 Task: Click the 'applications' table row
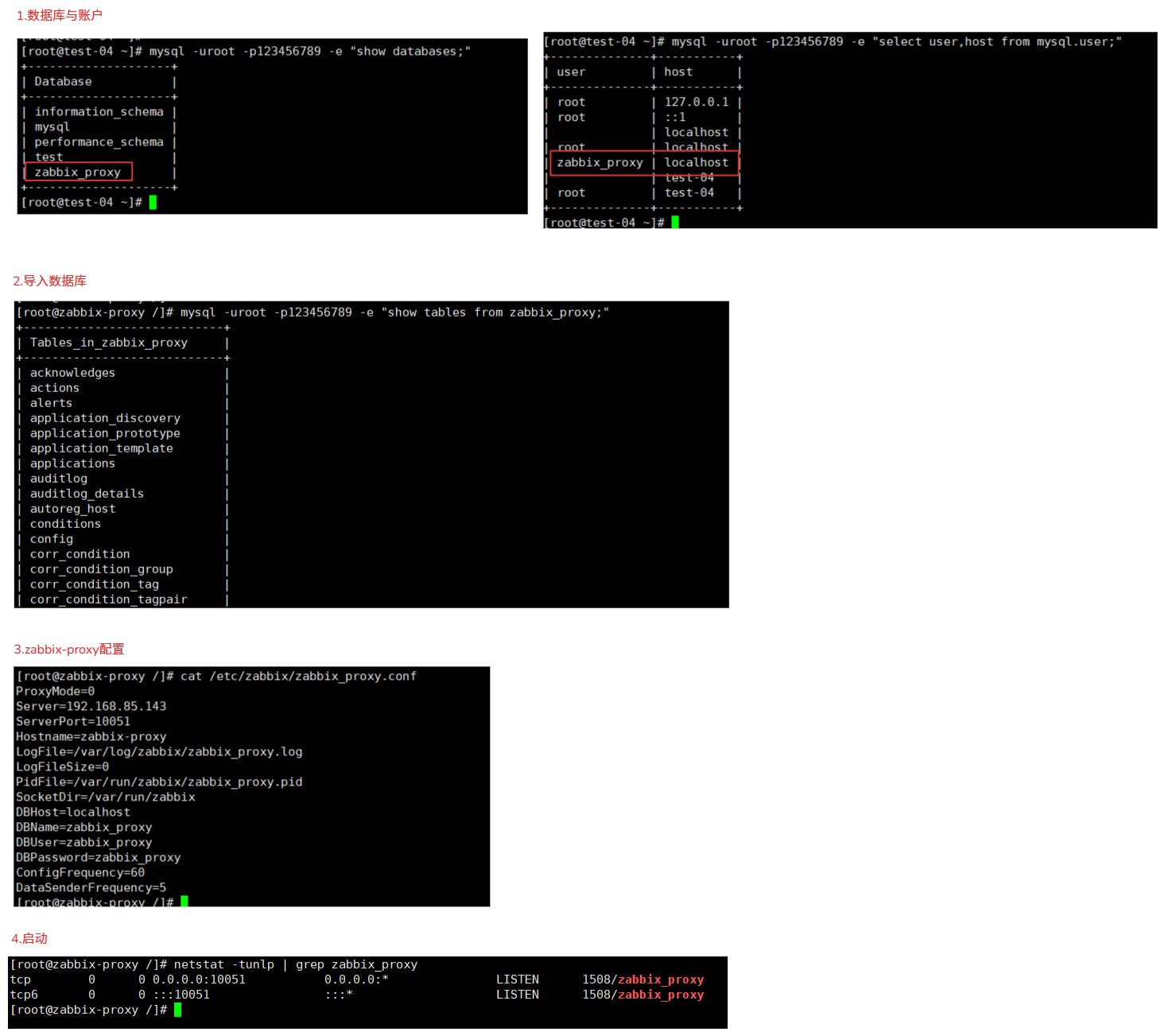72,464
